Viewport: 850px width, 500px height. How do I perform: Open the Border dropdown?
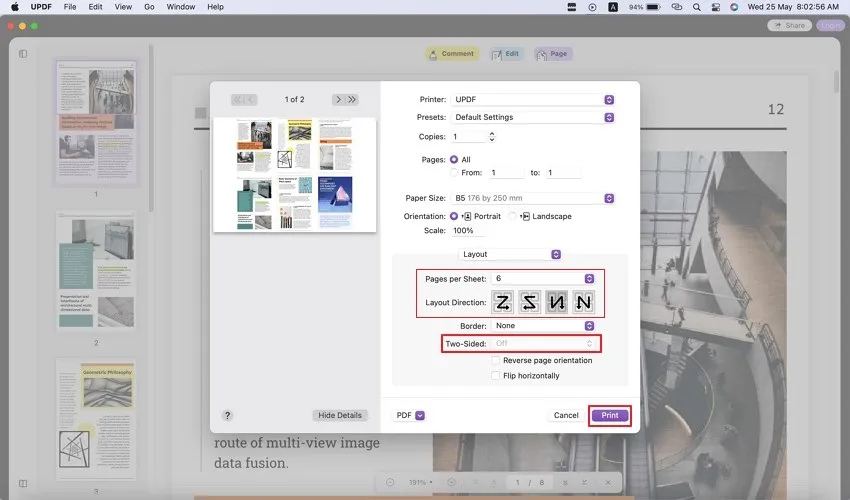543,325
